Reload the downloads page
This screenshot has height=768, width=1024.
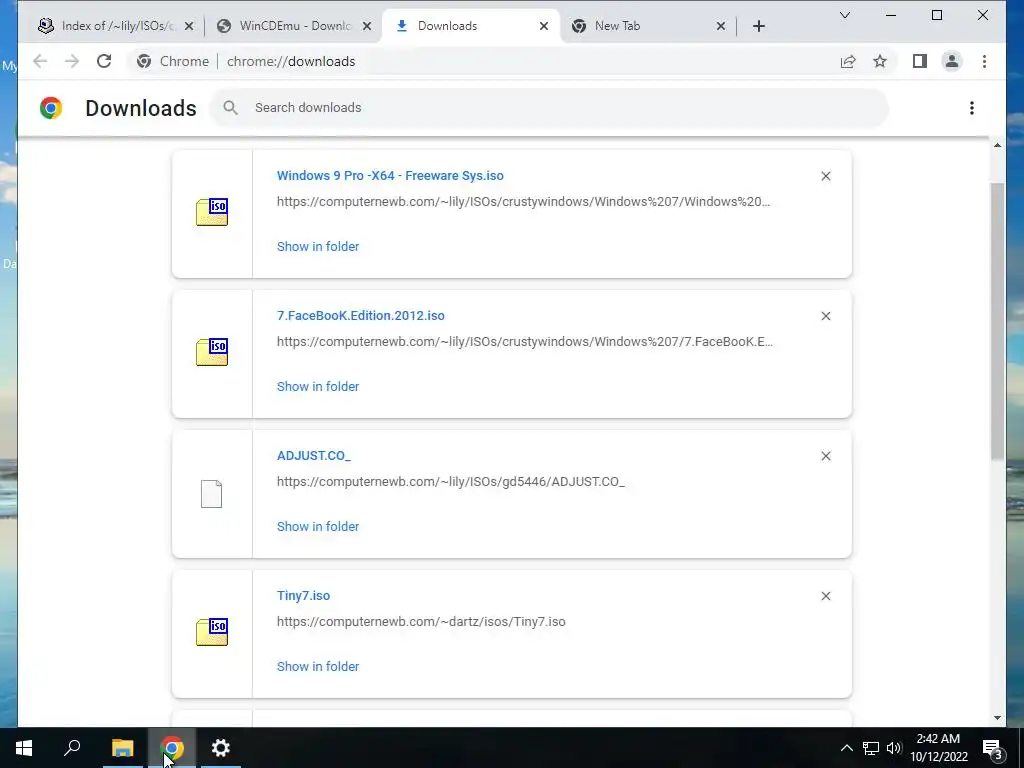point(104,61)
